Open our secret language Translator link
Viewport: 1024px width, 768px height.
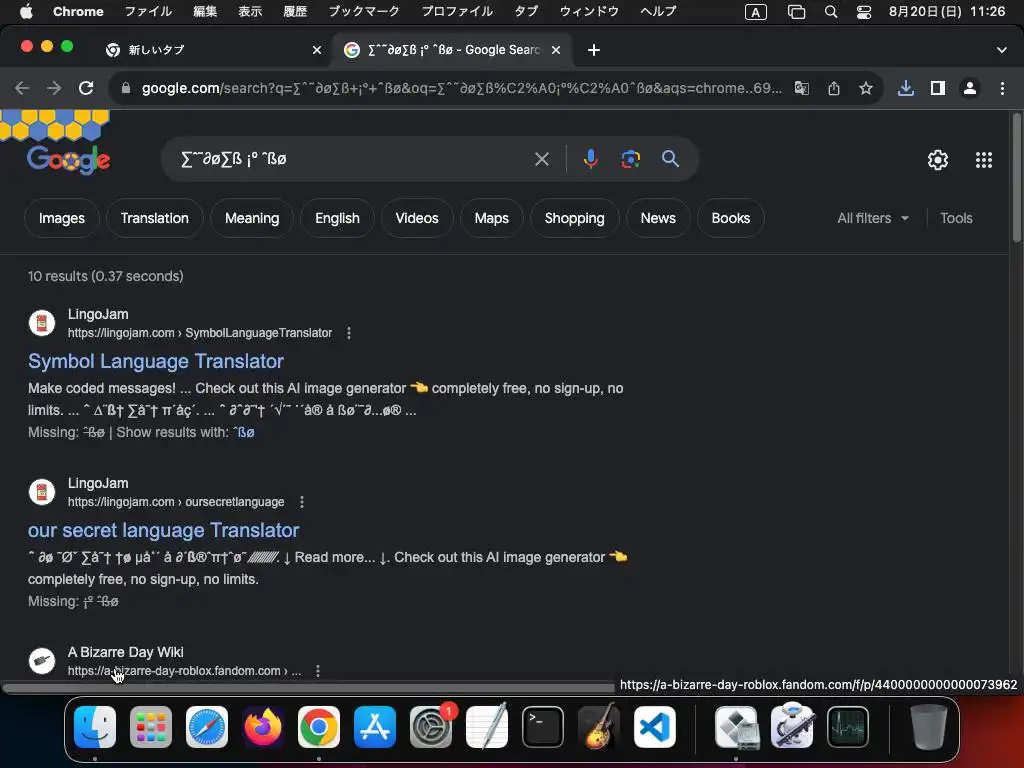point(163,530)
